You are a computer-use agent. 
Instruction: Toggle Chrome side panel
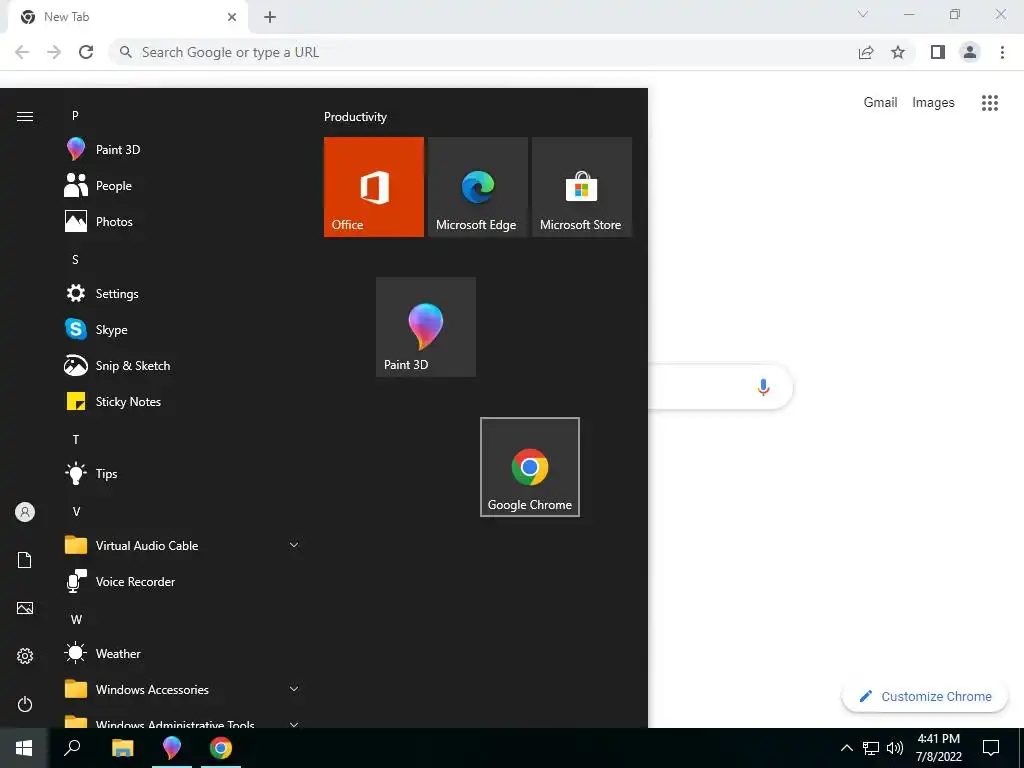[938, 52]
